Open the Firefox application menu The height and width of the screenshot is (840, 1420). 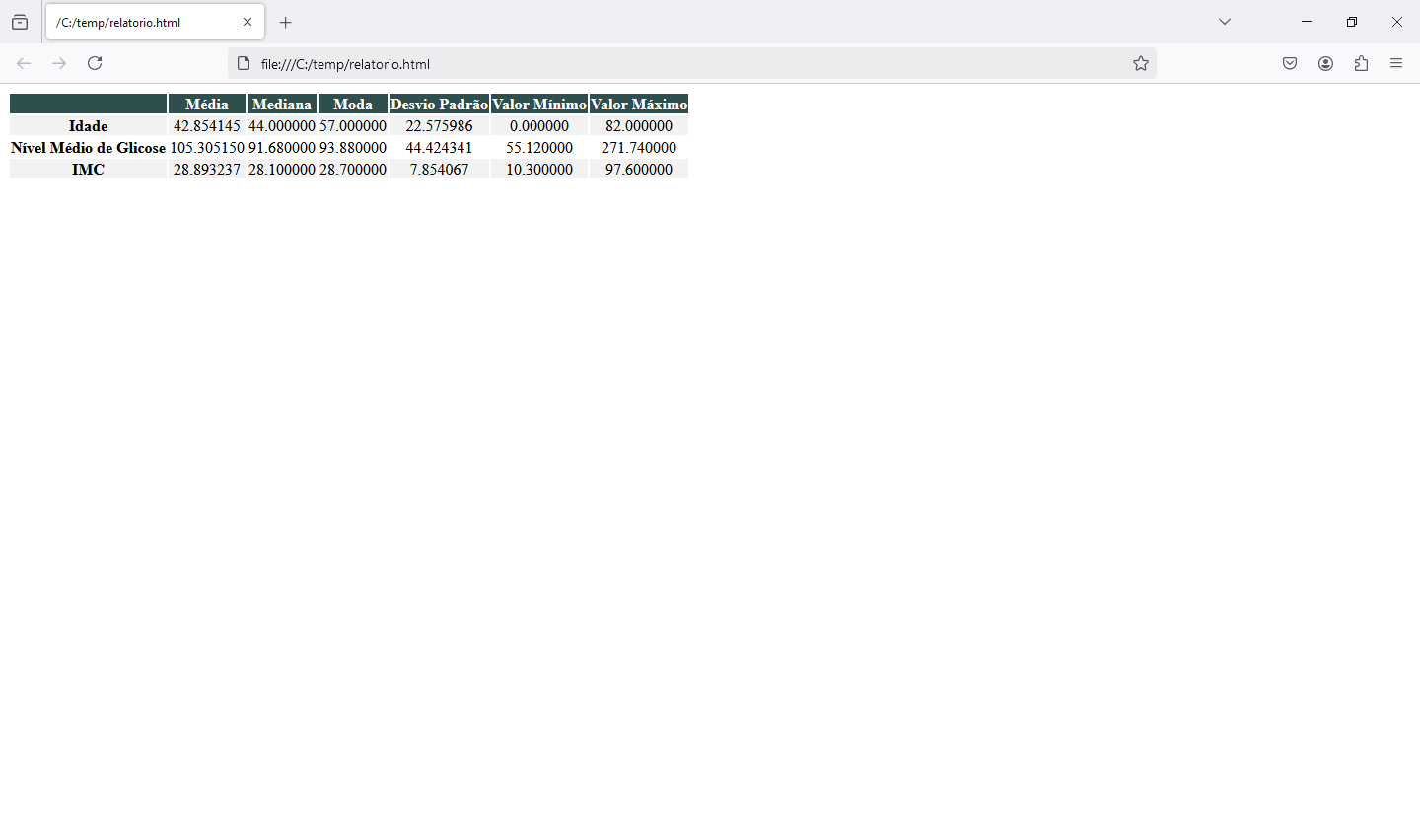coord(1396,63)
